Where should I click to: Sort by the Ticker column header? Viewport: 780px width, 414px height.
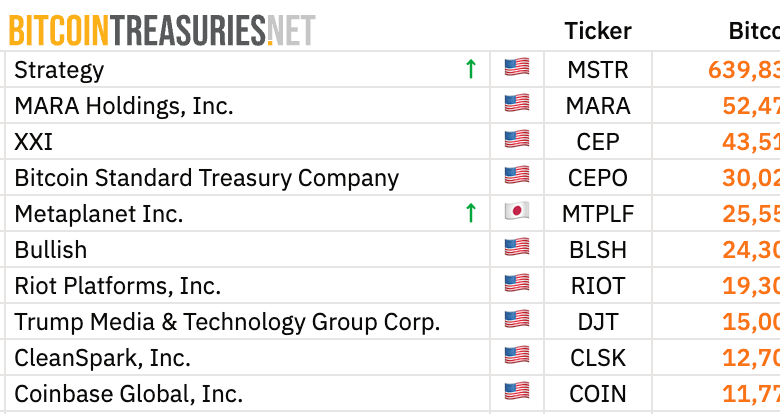coord(598,31)
